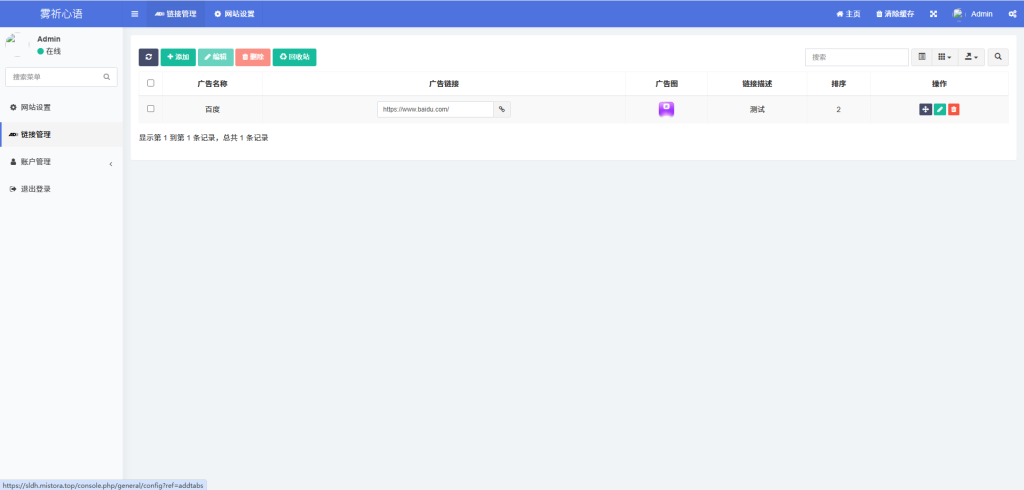Open the settings gears icon at top right
This screenshot has height=490, width=1024.
[x=1012, y=14]
